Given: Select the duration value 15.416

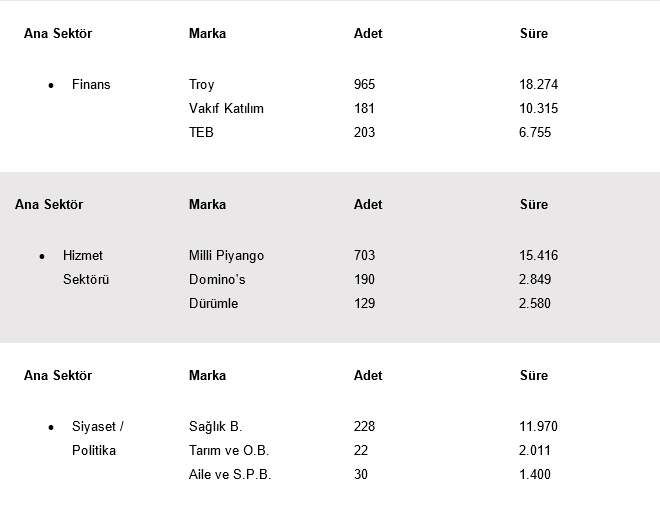Looking at the screenshot, I should [539, 256].
